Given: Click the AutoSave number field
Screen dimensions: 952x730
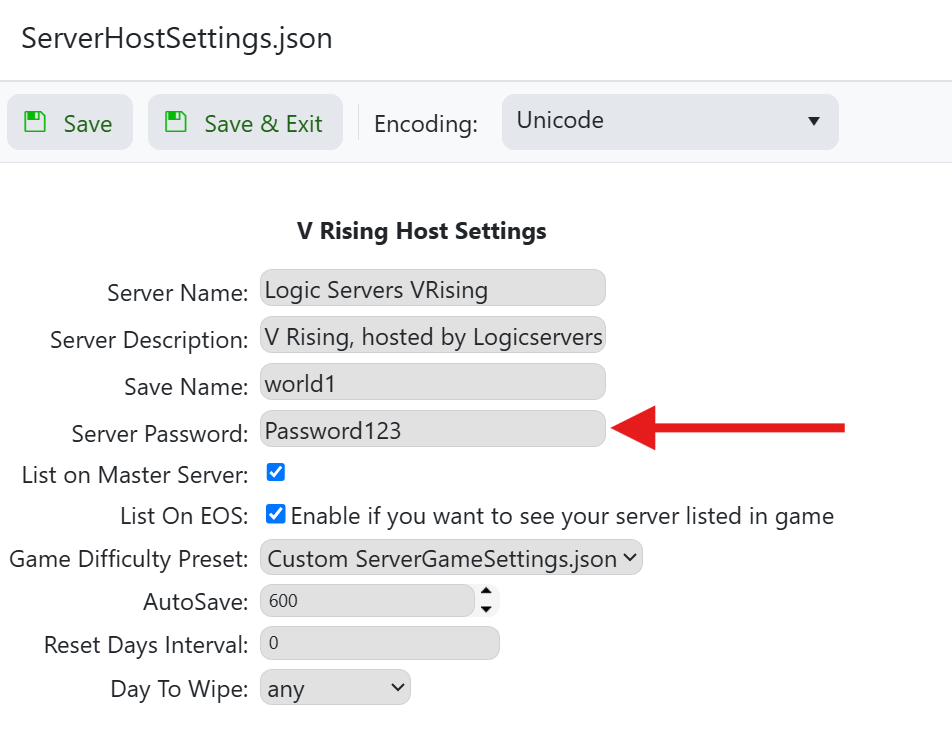Looking at the screenshot, I should pos(366,601).
